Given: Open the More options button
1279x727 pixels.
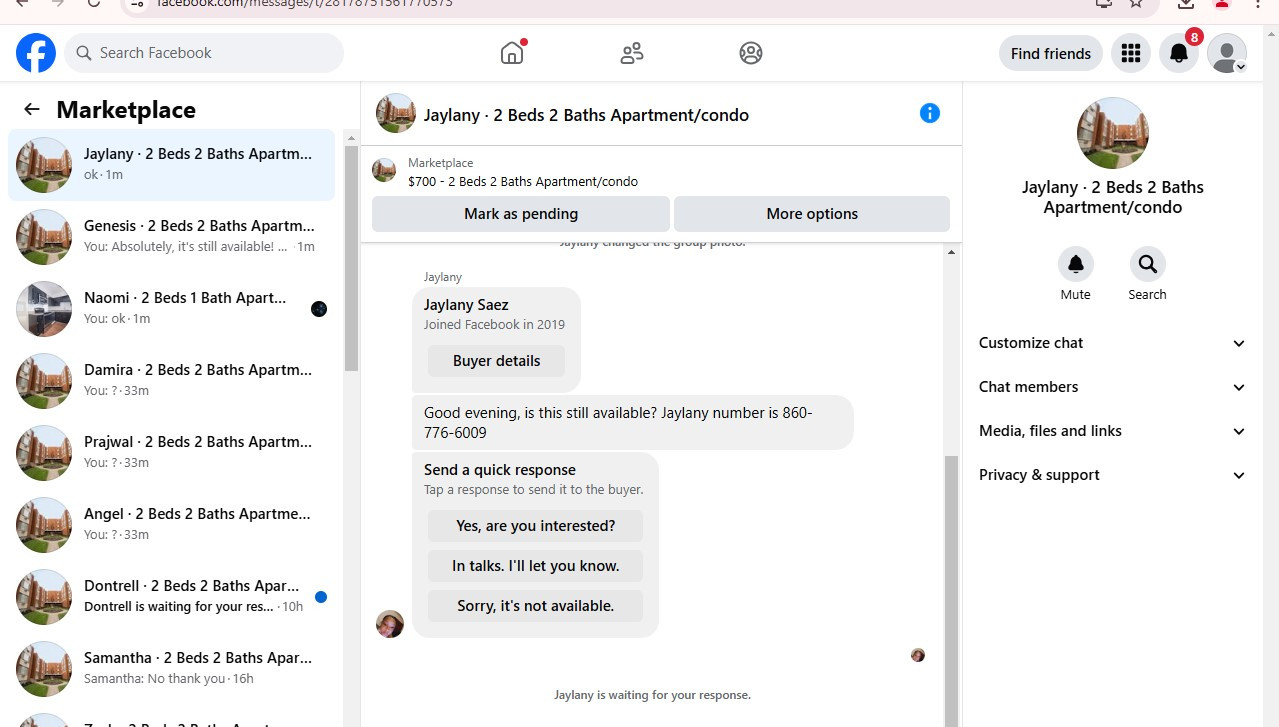Looking at the screenshot, I should pos(812,214).
